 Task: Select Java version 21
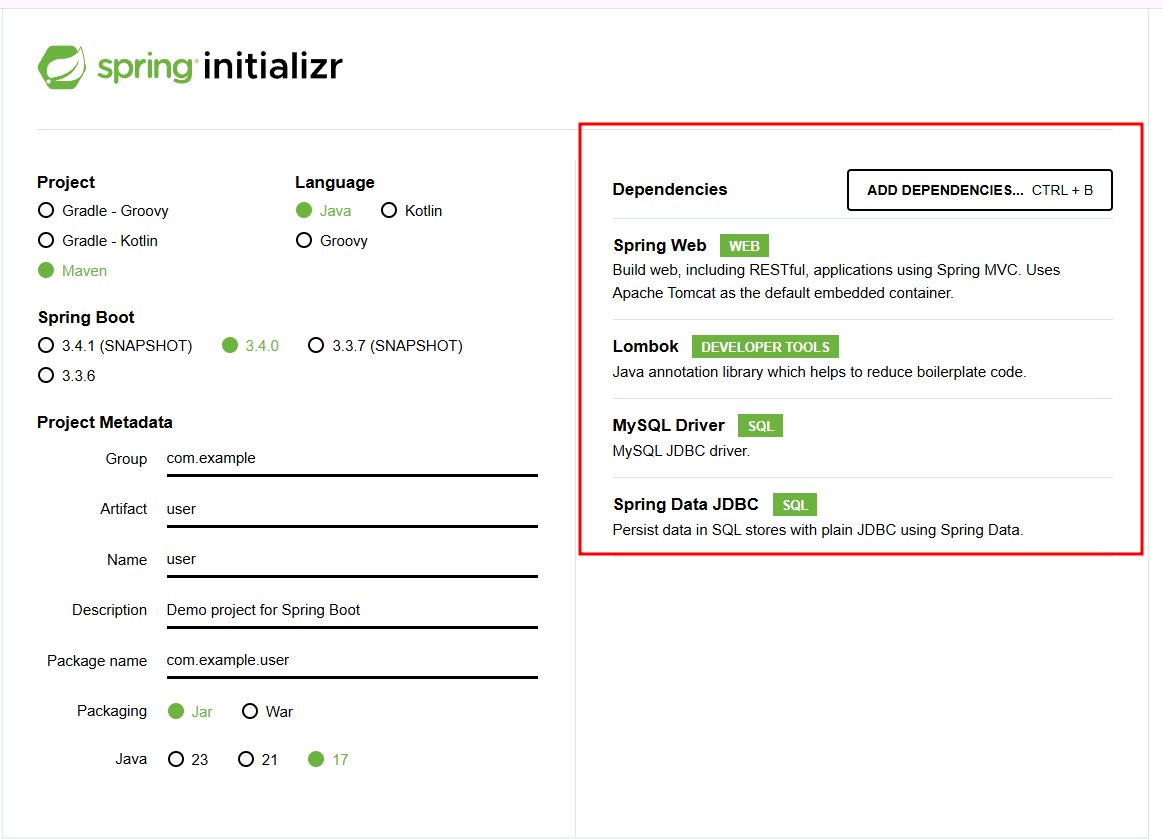258,760
